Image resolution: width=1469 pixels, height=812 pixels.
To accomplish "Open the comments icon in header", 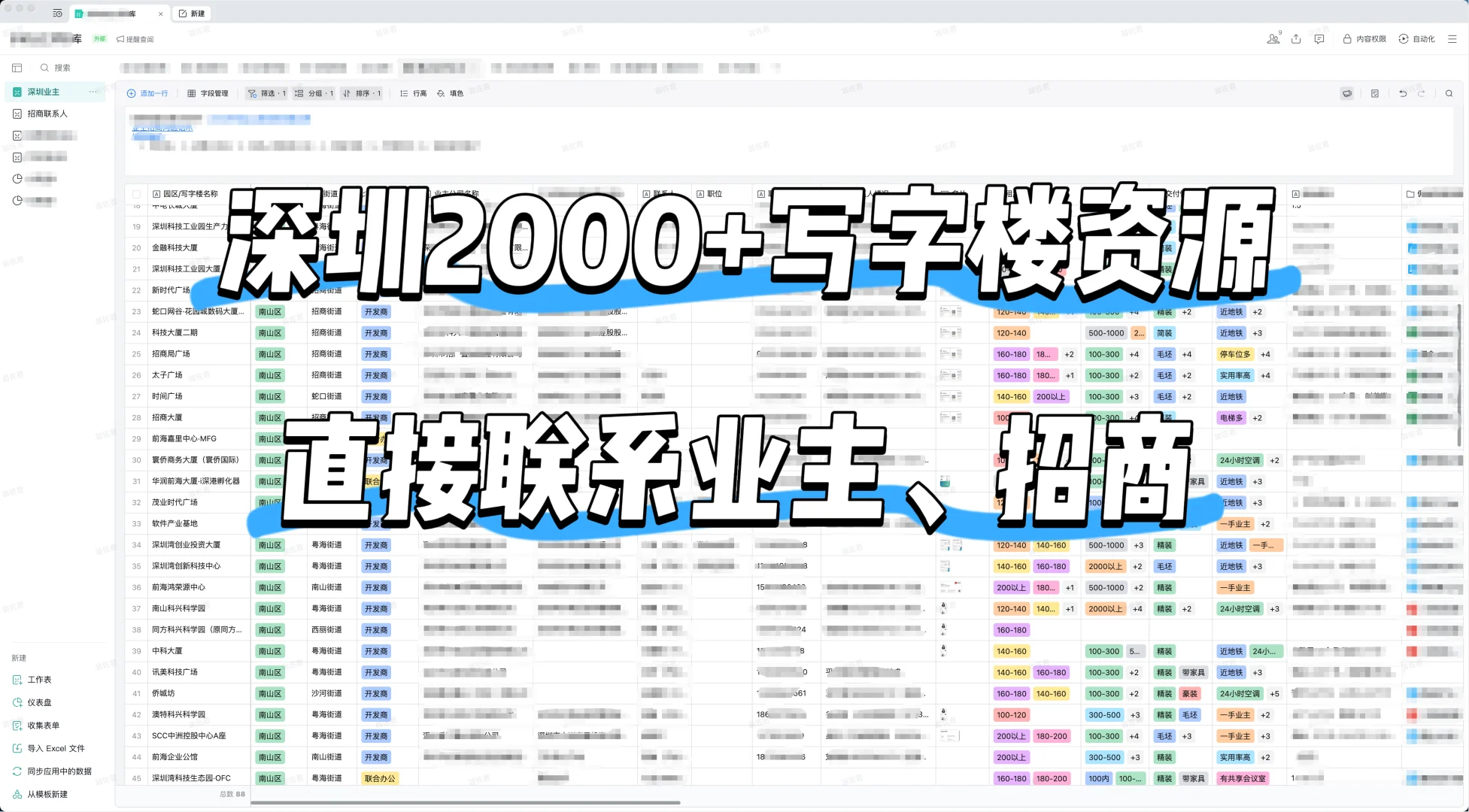I will pos(1319,38).
